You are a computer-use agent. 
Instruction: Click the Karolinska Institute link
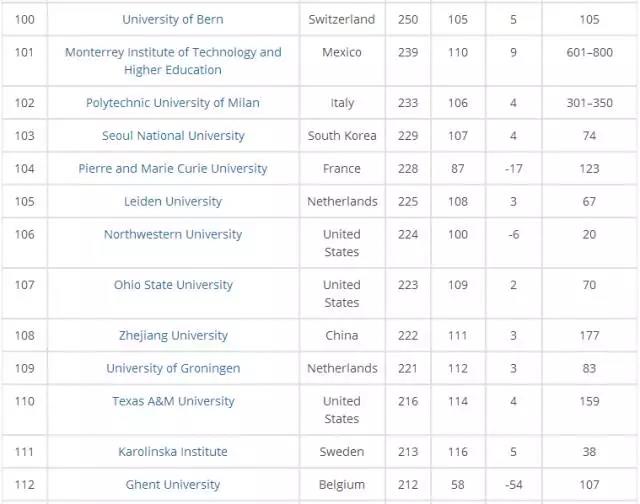(x=173, y=451)
